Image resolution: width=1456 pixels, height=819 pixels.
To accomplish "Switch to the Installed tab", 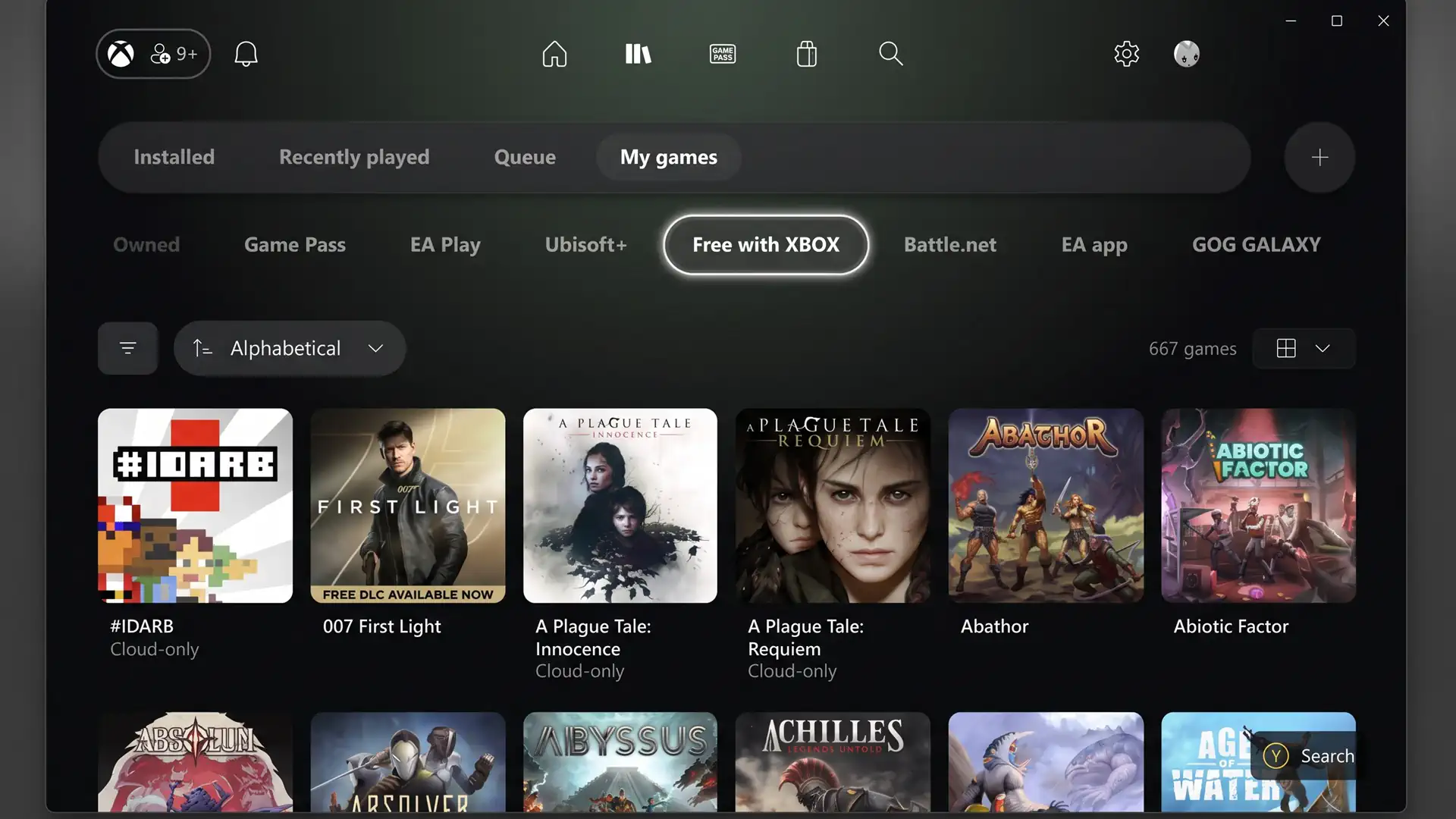I will (x=174, y=157).
